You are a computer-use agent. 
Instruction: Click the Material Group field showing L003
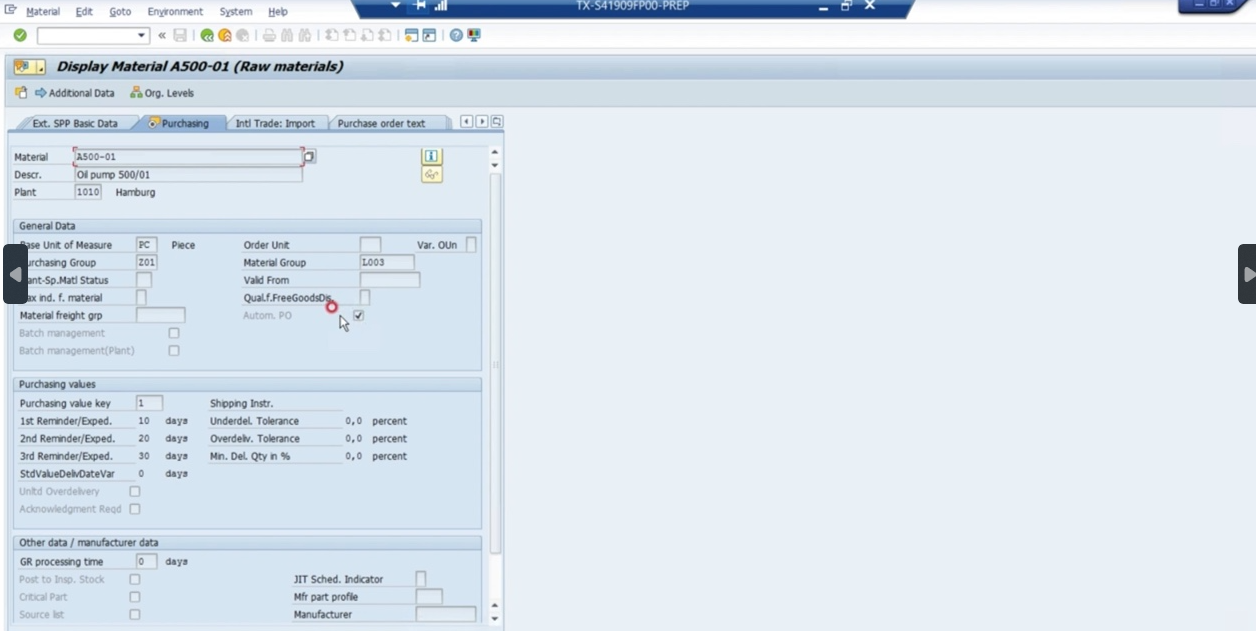387,263
